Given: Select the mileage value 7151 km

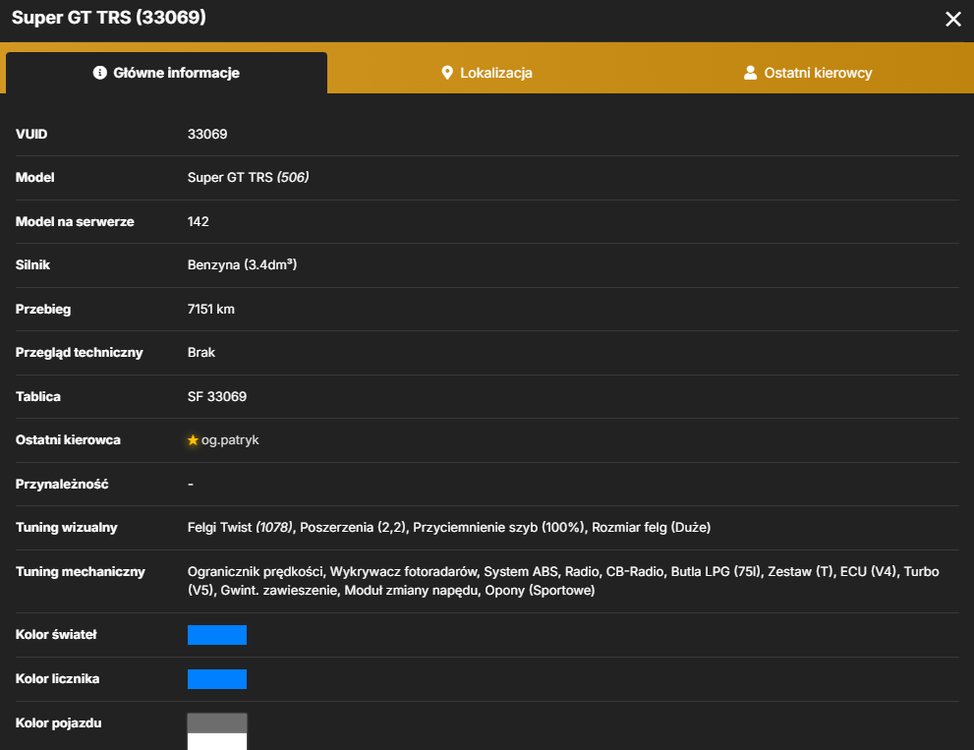Looking at the screenshot, I should pyautogui.click(x=211, y=309).
